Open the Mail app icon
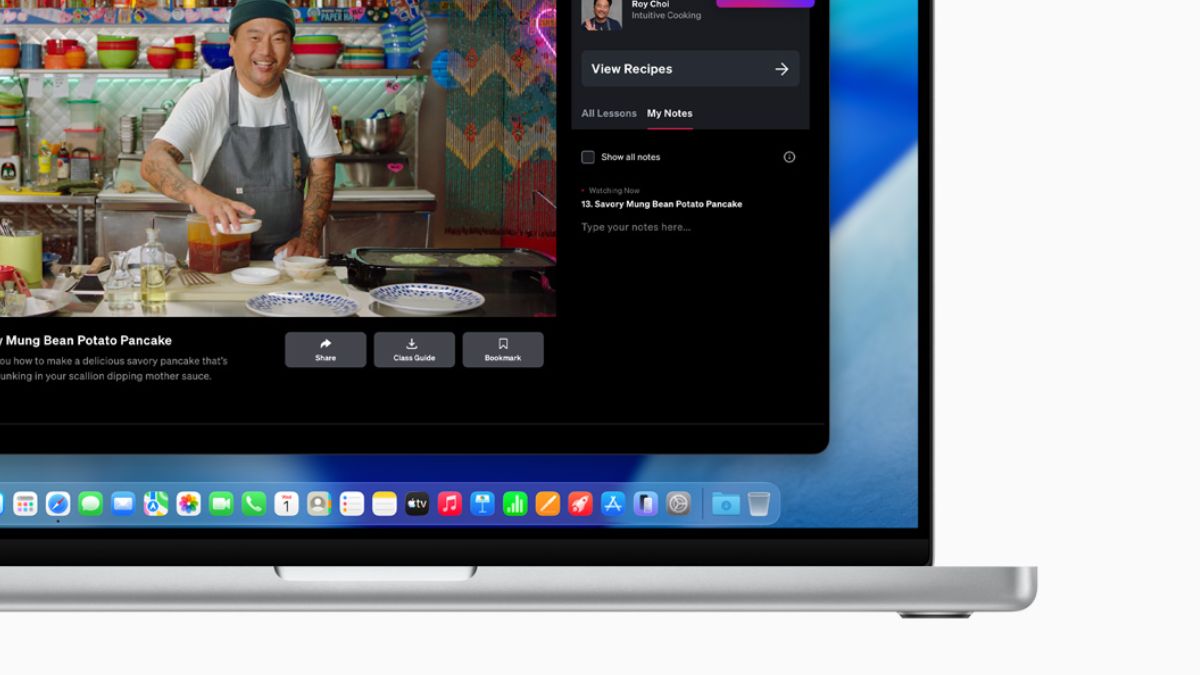Screen dimensions: 1200x675 (x=123, y=504)
